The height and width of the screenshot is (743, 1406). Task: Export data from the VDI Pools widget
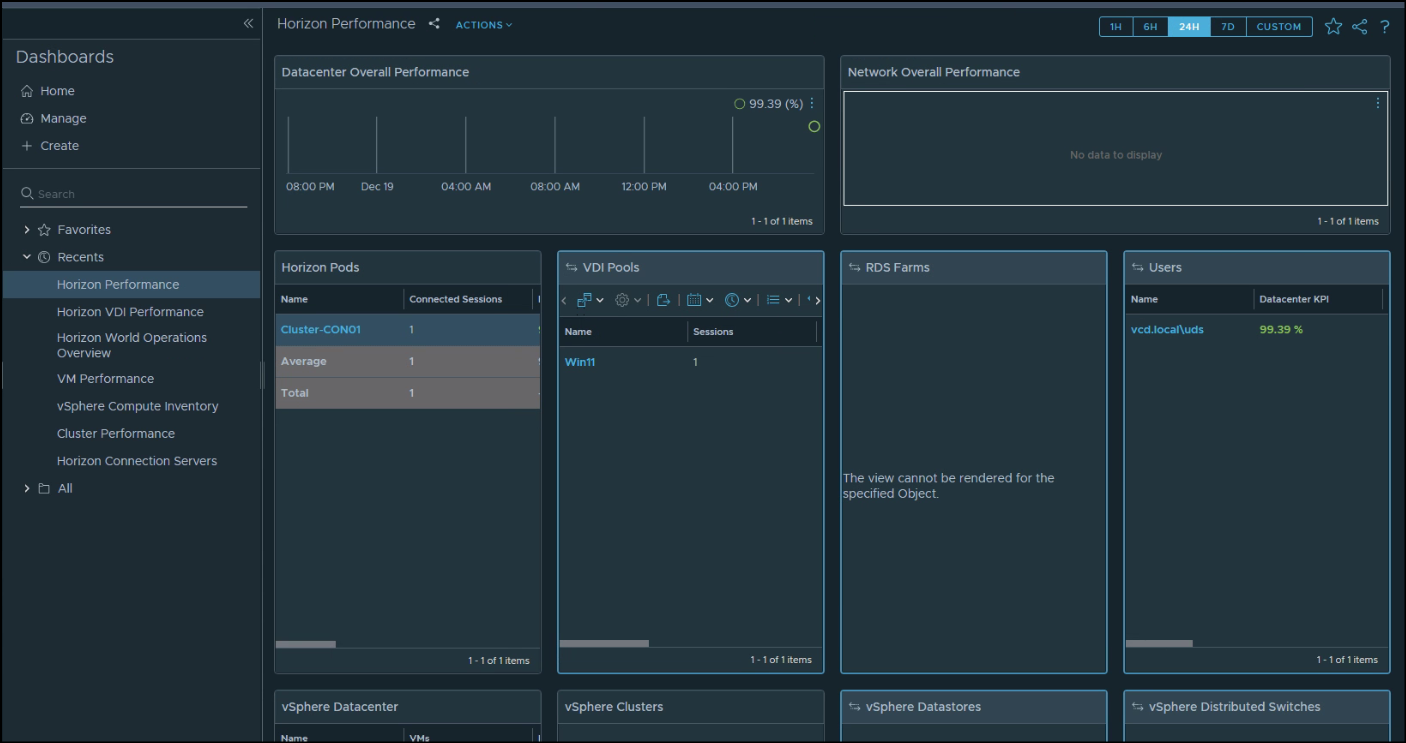[663, 299]
